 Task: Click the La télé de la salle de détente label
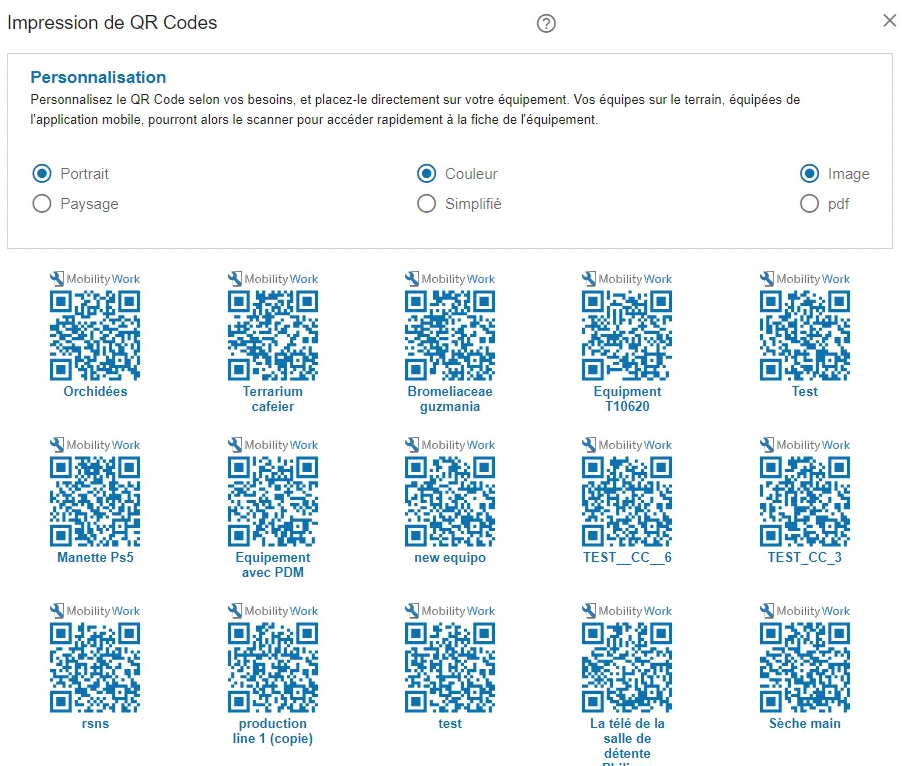(627, 741)
